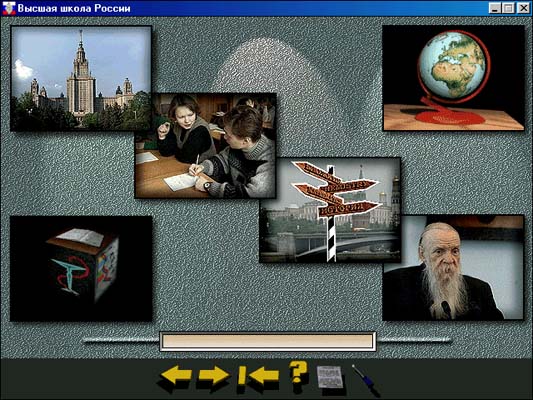The width and height of the screenshot is (533, 400).
Task: Select the rotating globe picture
Action: coord(453,78)
